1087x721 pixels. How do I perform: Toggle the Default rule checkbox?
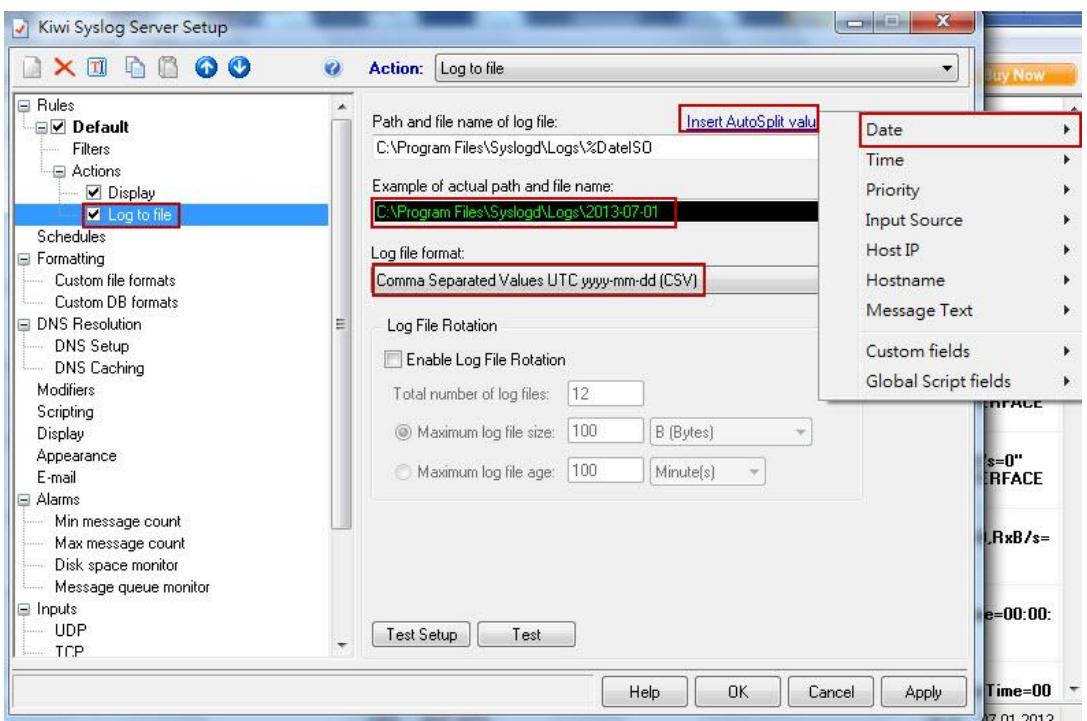point(58,127)
